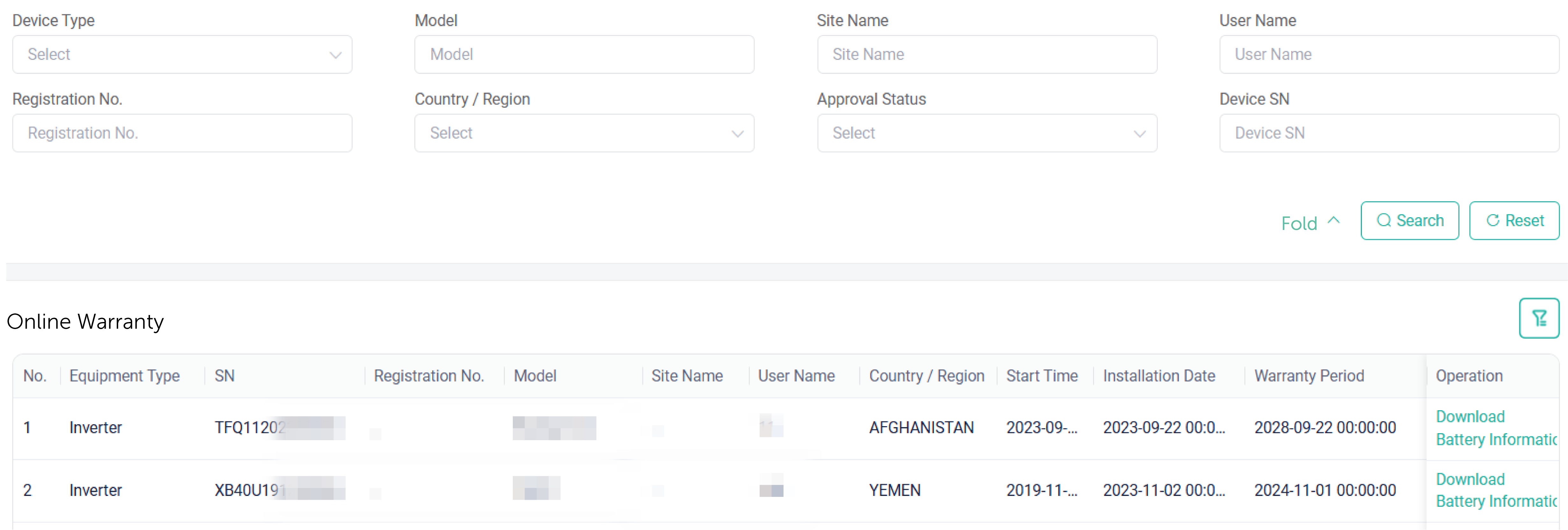The width and height of the screenshot is (1568, 530).
Task: Click Inverter in row 1
Action: coord(96,427)
